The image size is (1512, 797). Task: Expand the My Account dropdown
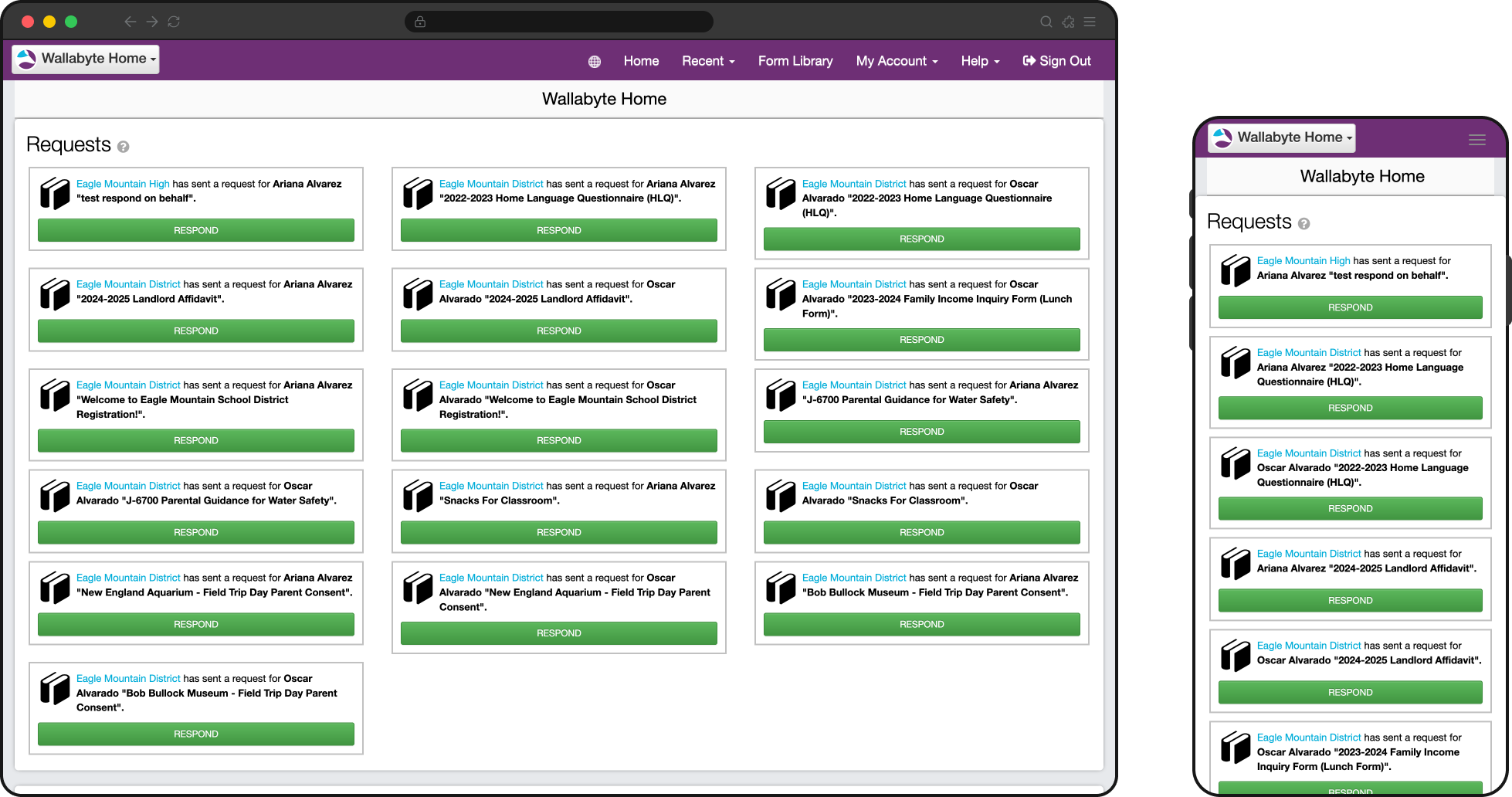coord(896,61)
